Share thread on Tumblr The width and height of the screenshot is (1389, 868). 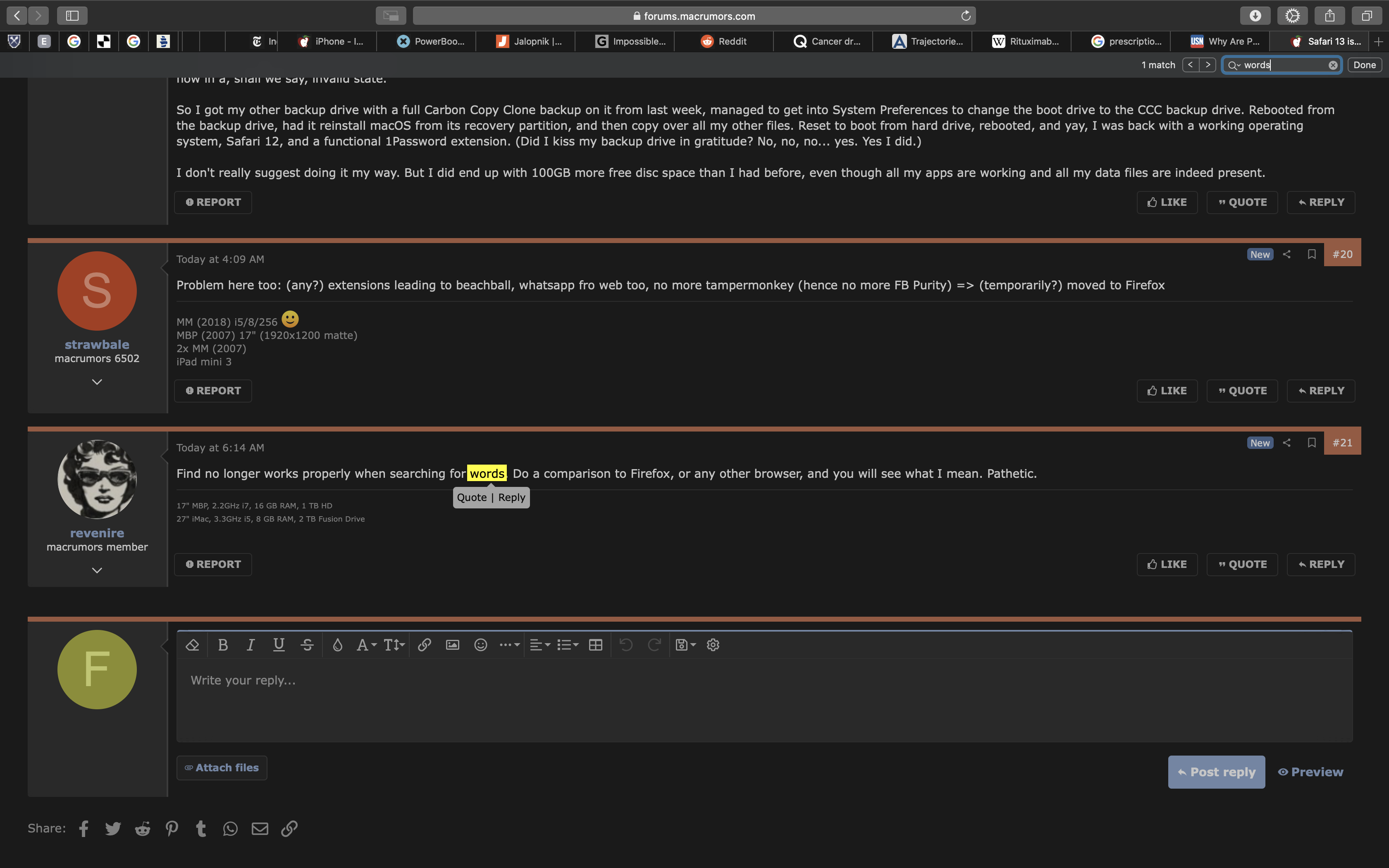pyautogui.click(x=201, y=828)
